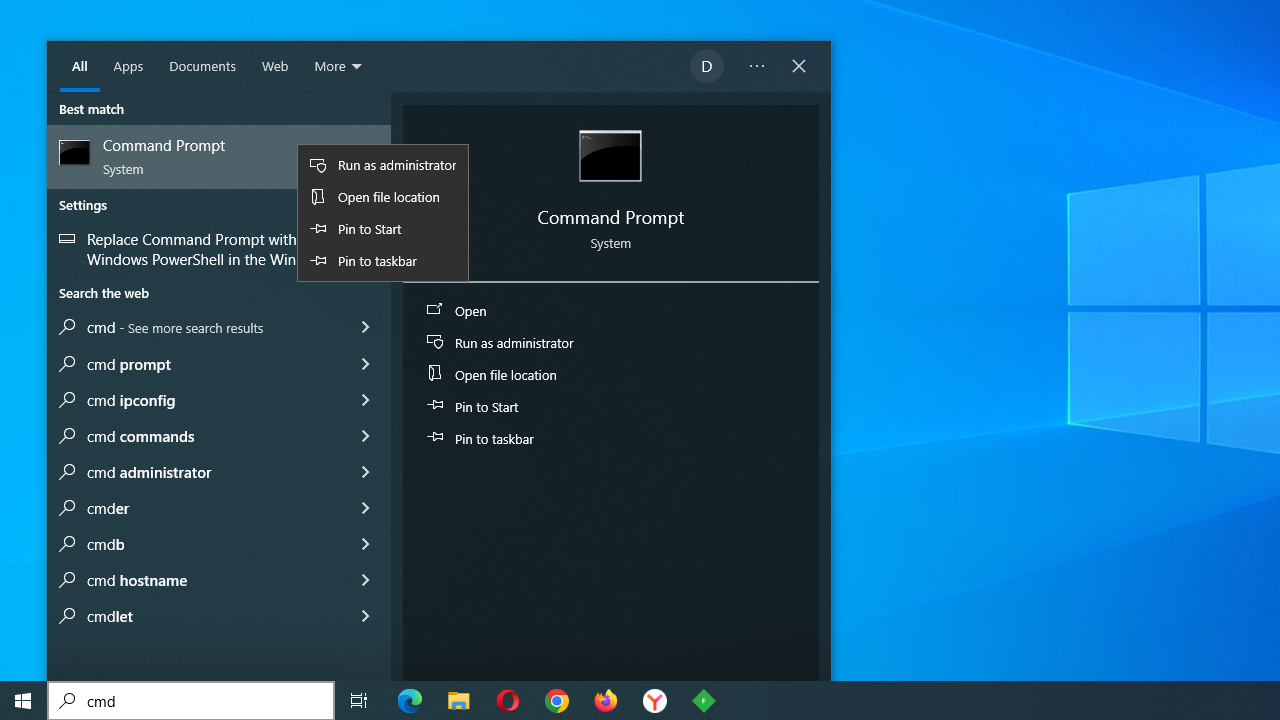Expand the cmd hostname suggestion arrow
Screen dimensions: 1280x720
click(365, 580)
